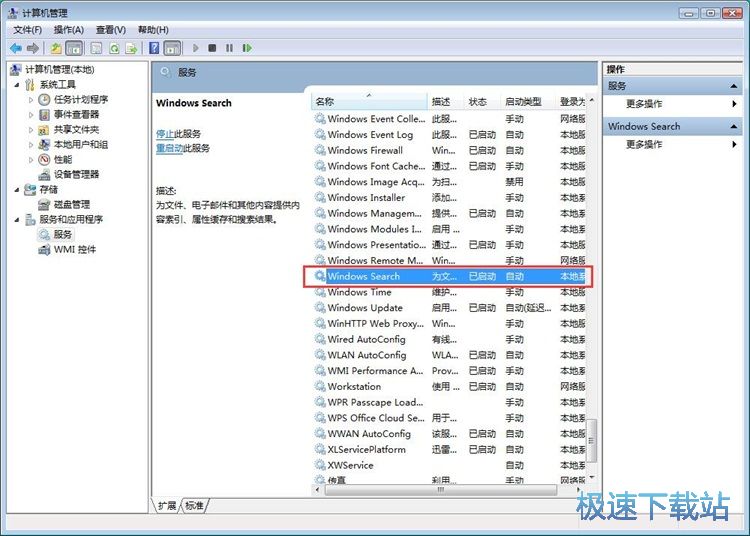Open the Help question-mark toolbar icon
The width and height of the screenshot is (750, 536).
point(154,48)
